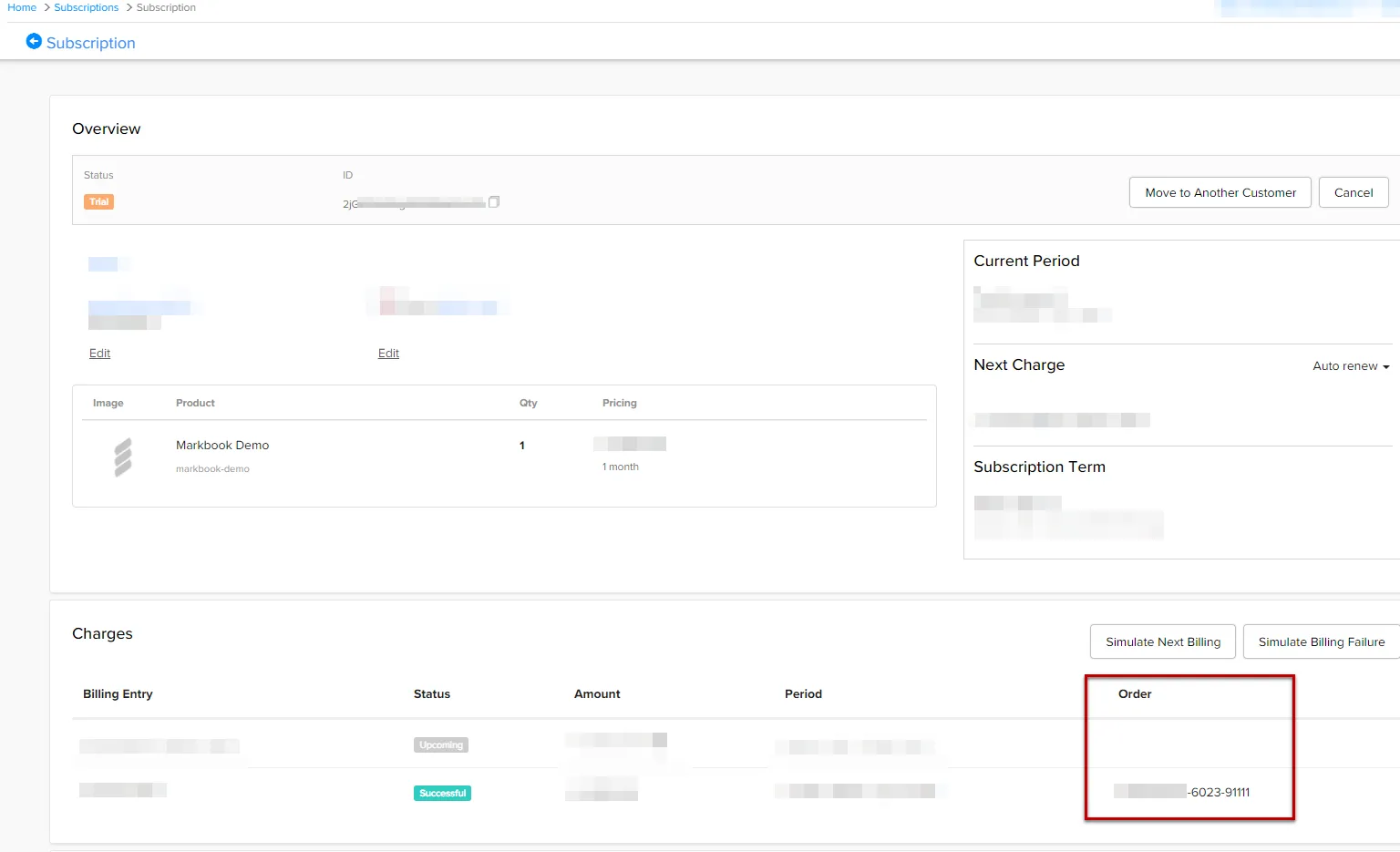Image resolution: width=1400 pixels, height=852 pixels.
Task: Click the Period column header
Action: point(803,694)
